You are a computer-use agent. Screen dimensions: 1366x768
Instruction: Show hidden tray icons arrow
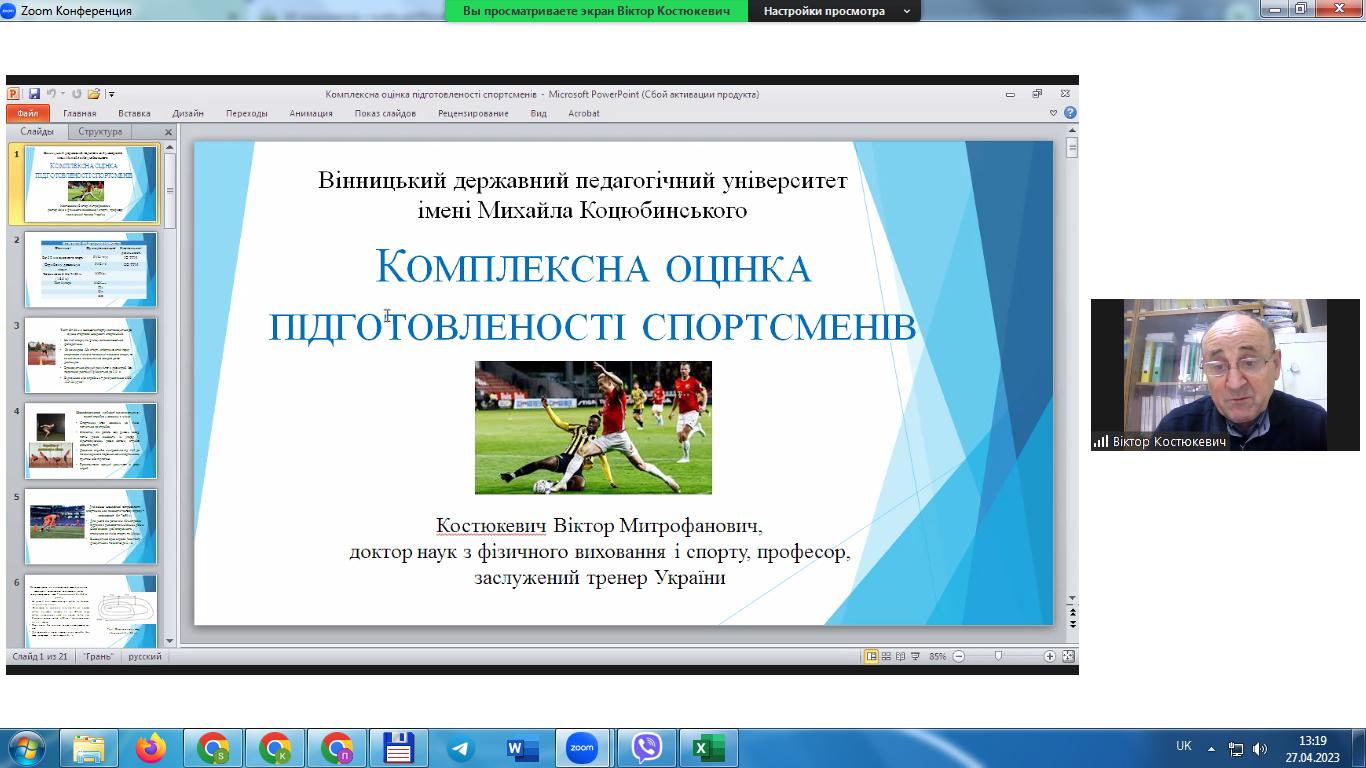point(1211,748)
